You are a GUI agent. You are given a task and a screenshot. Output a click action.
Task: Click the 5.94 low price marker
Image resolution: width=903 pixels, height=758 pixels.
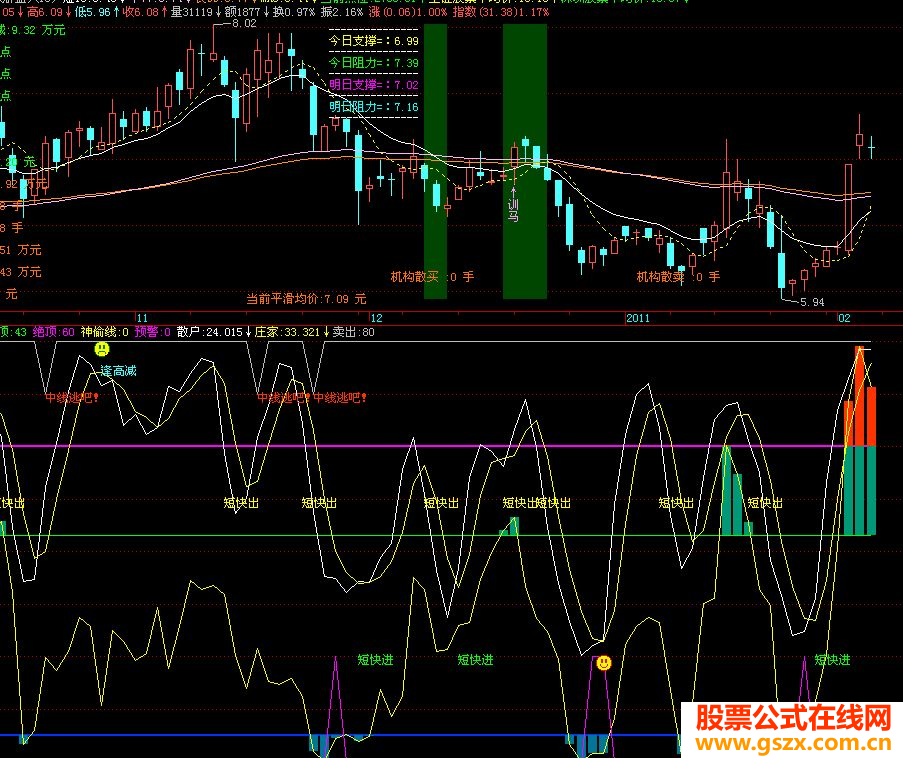[812, 302]
